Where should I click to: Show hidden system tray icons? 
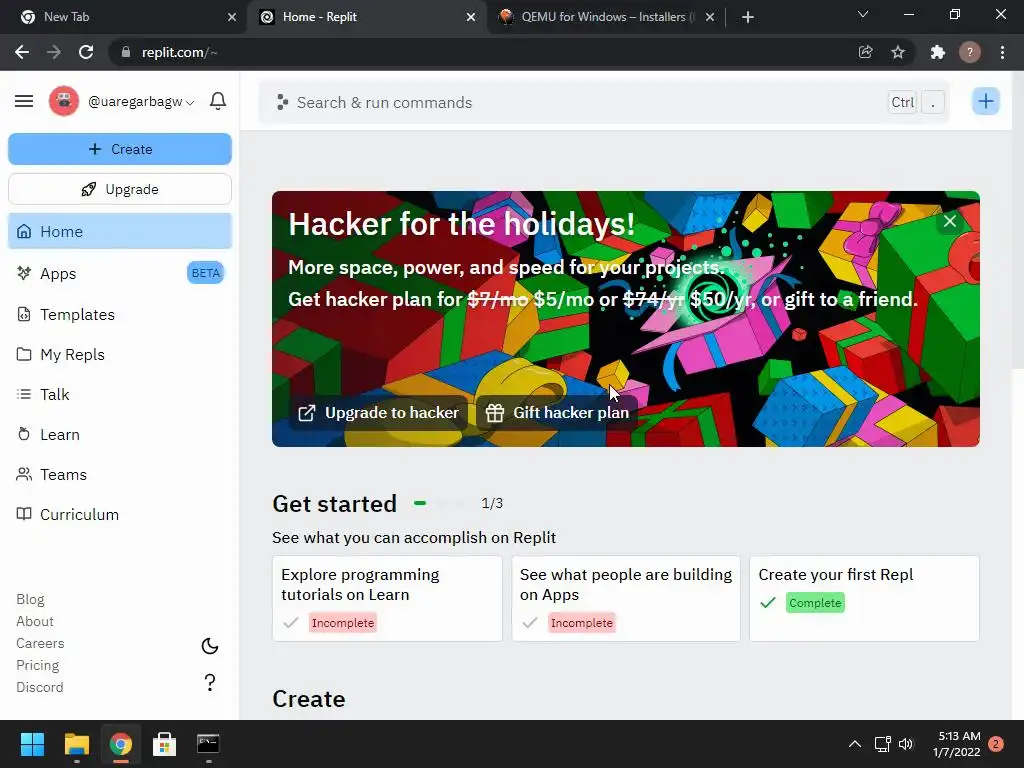854,744
